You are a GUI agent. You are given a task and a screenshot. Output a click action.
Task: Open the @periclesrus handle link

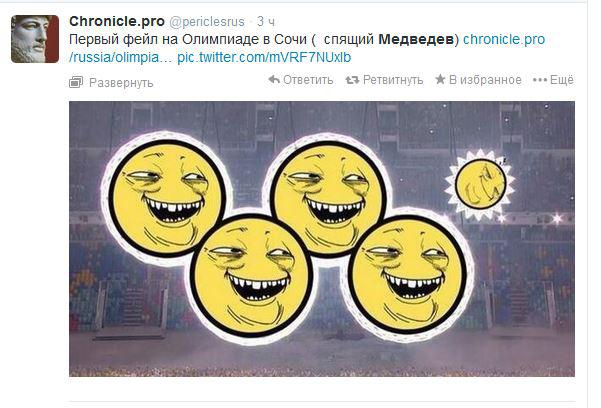coord(207,22)
